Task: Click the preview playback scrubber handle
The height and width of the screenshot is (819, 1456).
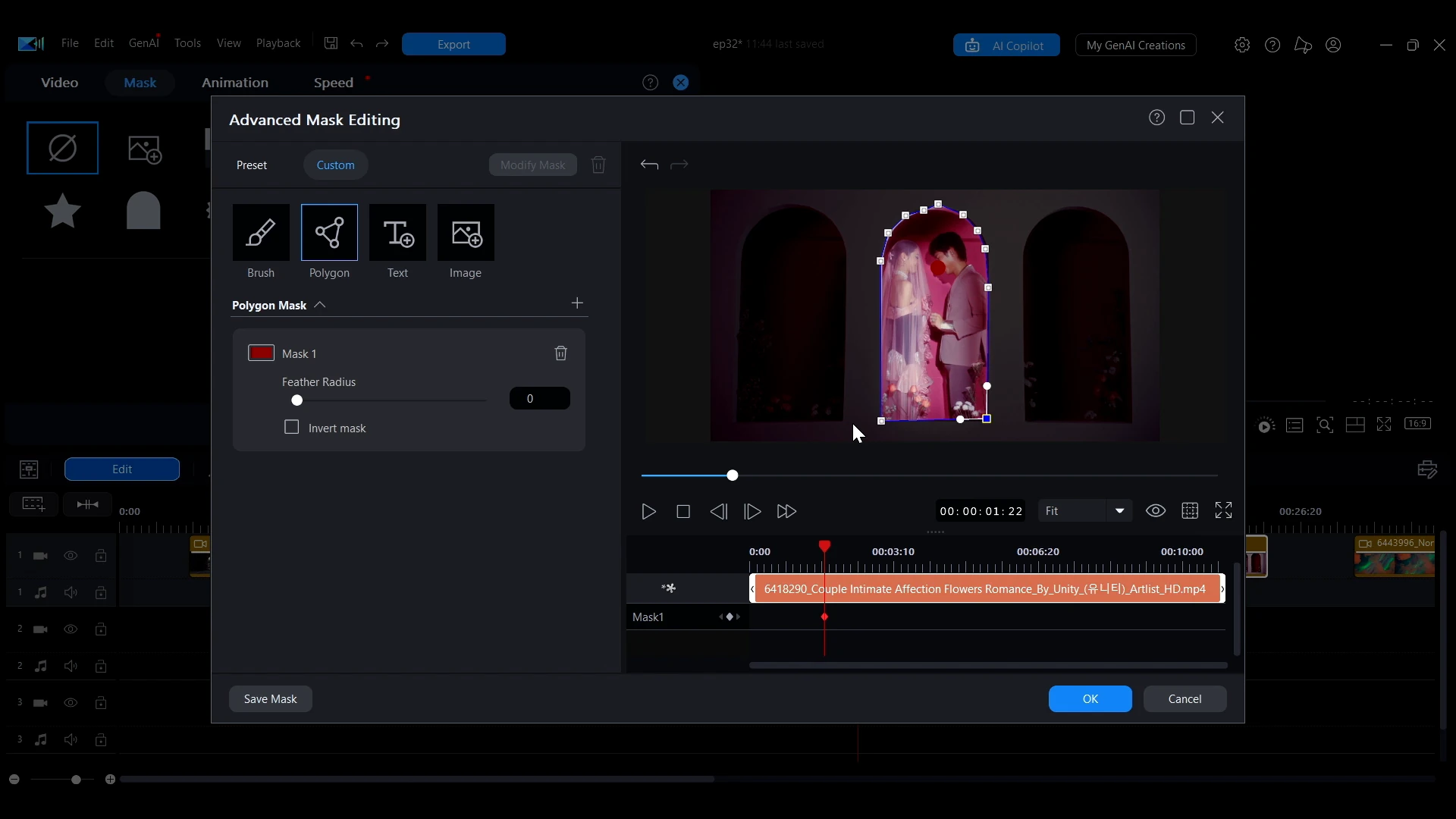Action: coord(733,475)
